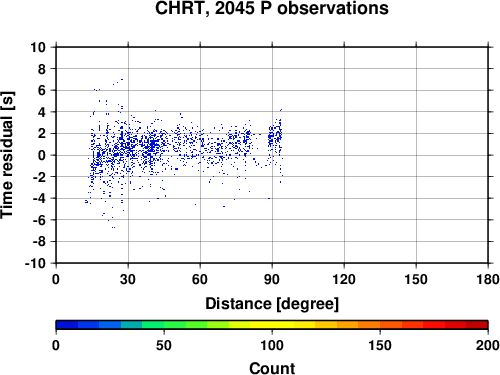Click the y-axis tick label 10
Image resolution: width=500 pixels, height=375 pixels.
click(38, 47)
